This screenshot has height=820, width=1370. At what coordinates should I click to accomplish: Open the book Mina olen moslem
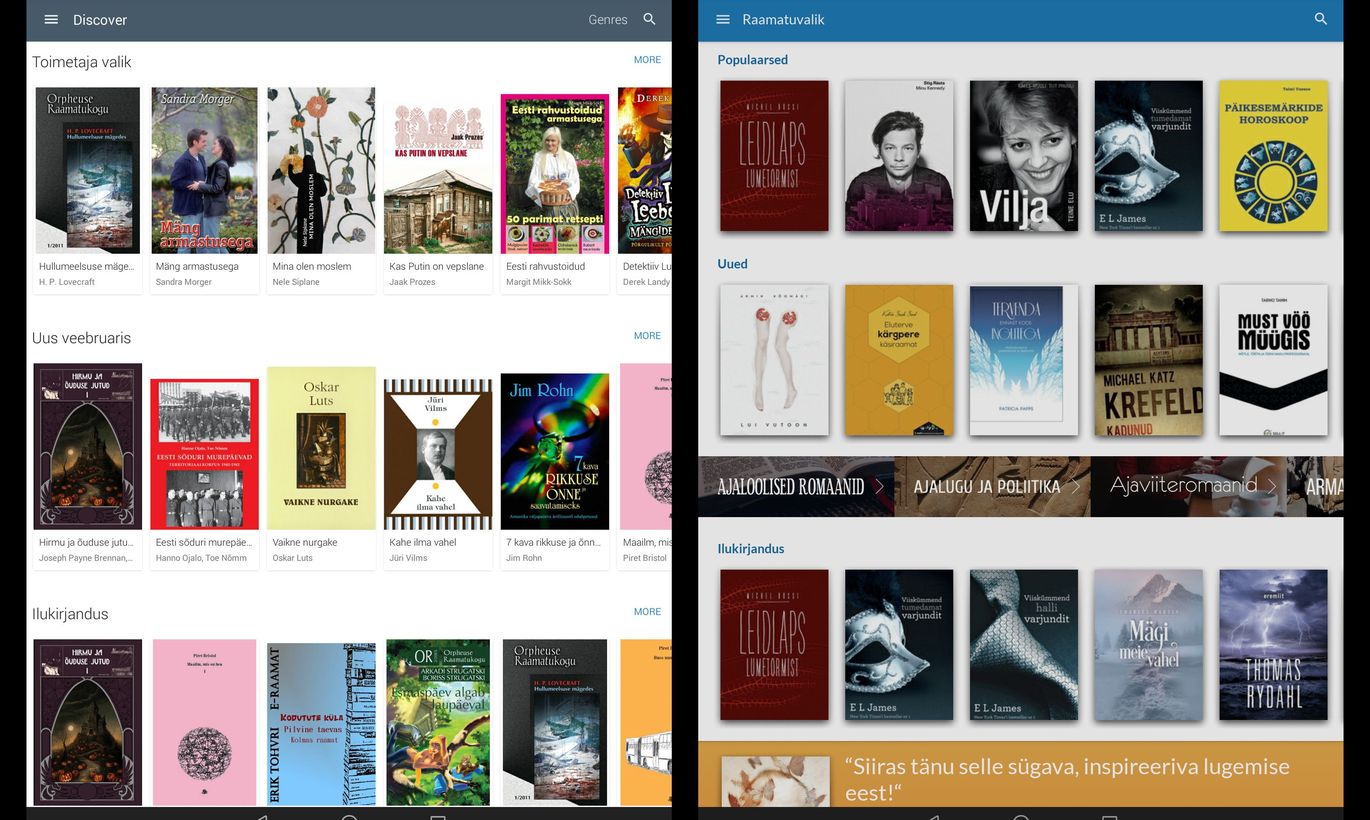(321, 190)
